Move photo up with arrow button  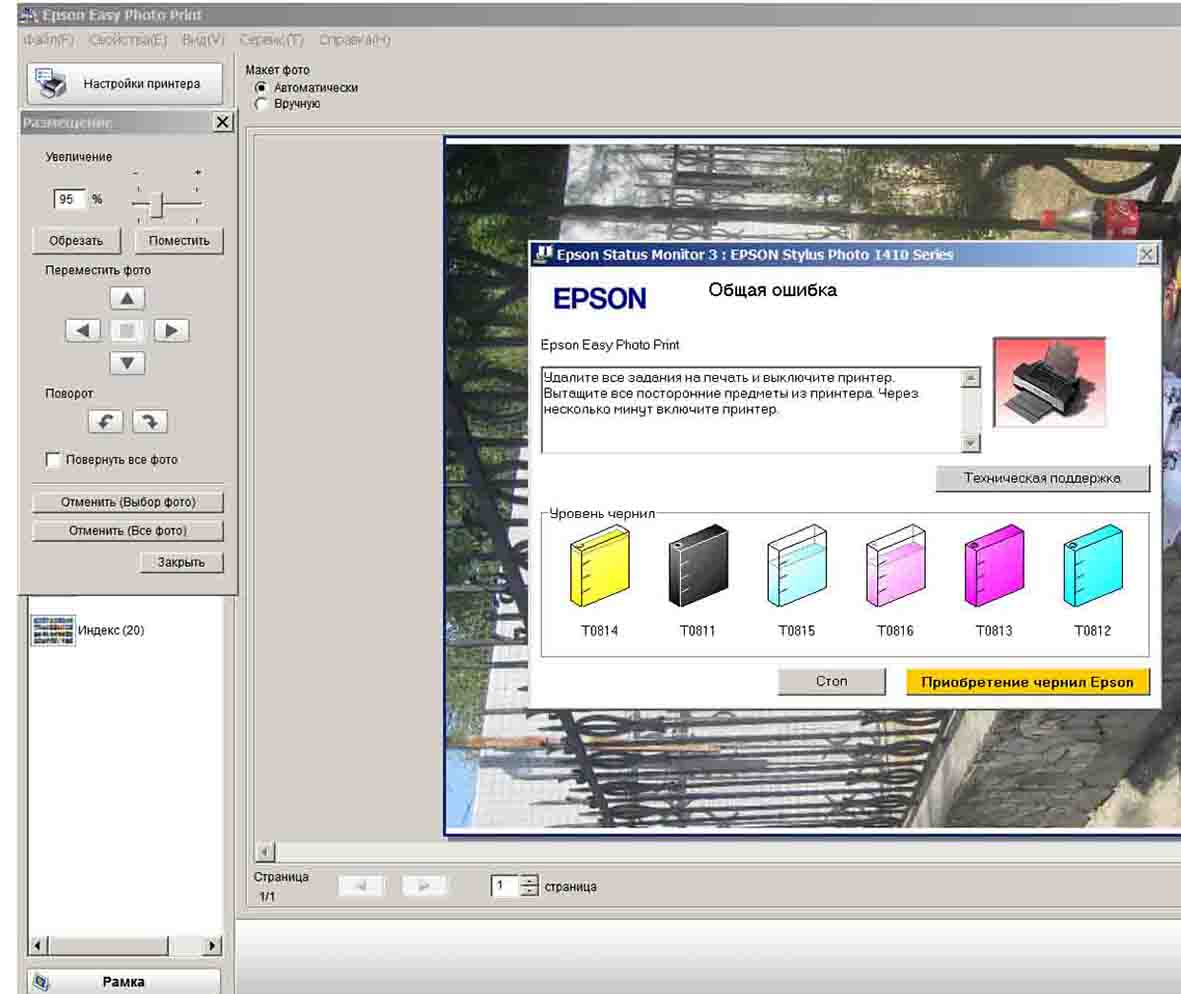click(x=127, y=298)
